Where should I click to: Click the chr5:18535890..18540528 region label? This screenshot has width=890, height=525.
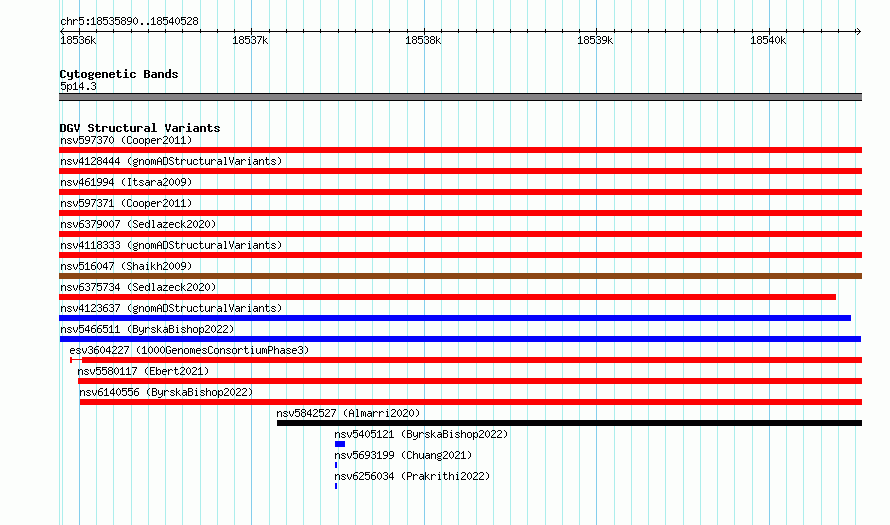(129, 22)
